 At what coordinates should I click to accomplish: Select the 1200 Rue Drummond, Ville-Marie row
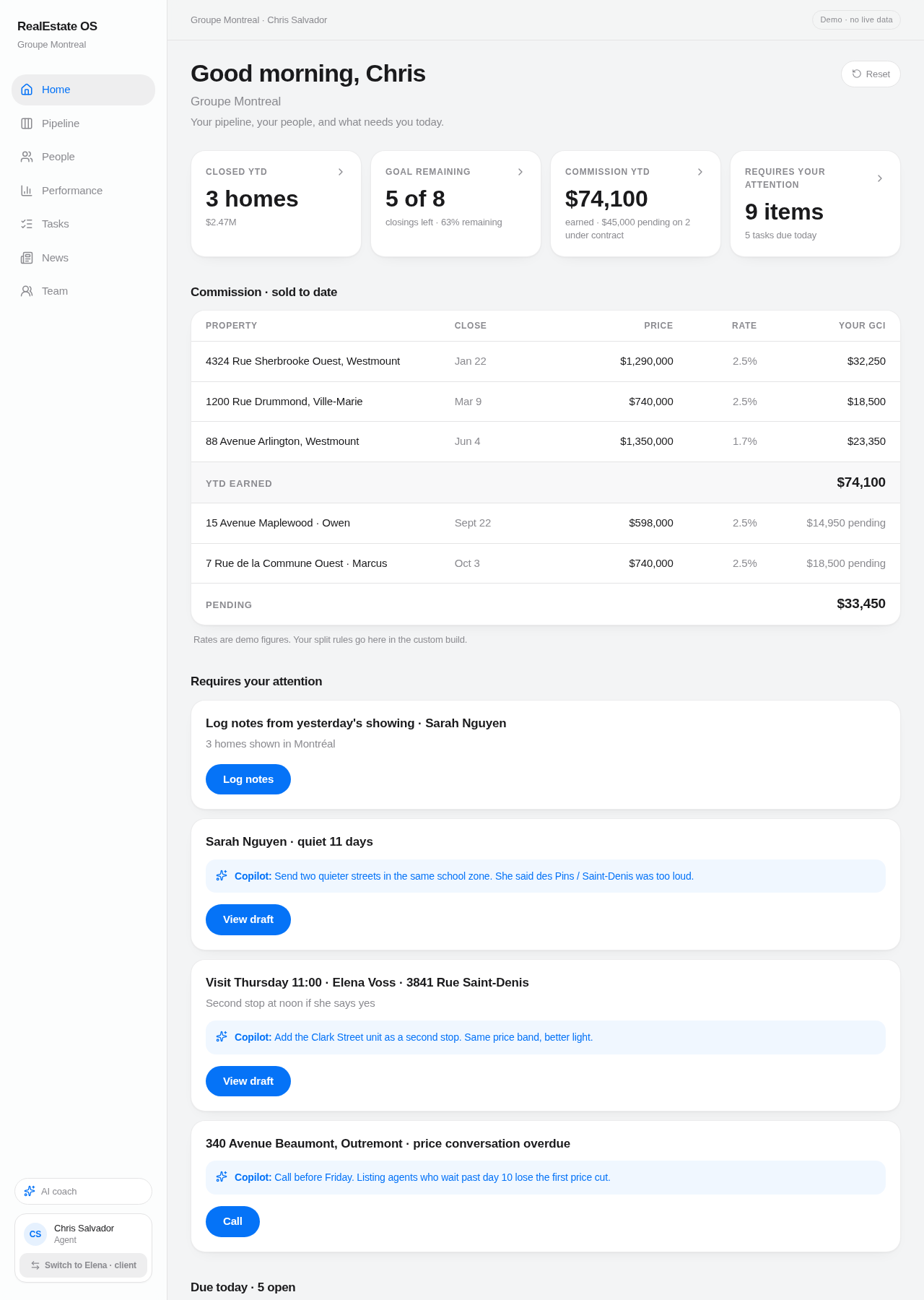546,402
